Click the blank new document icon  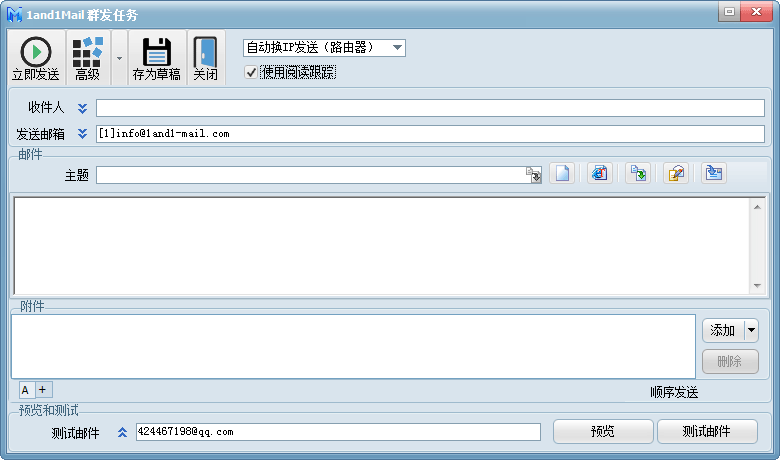tap(562, 174)
